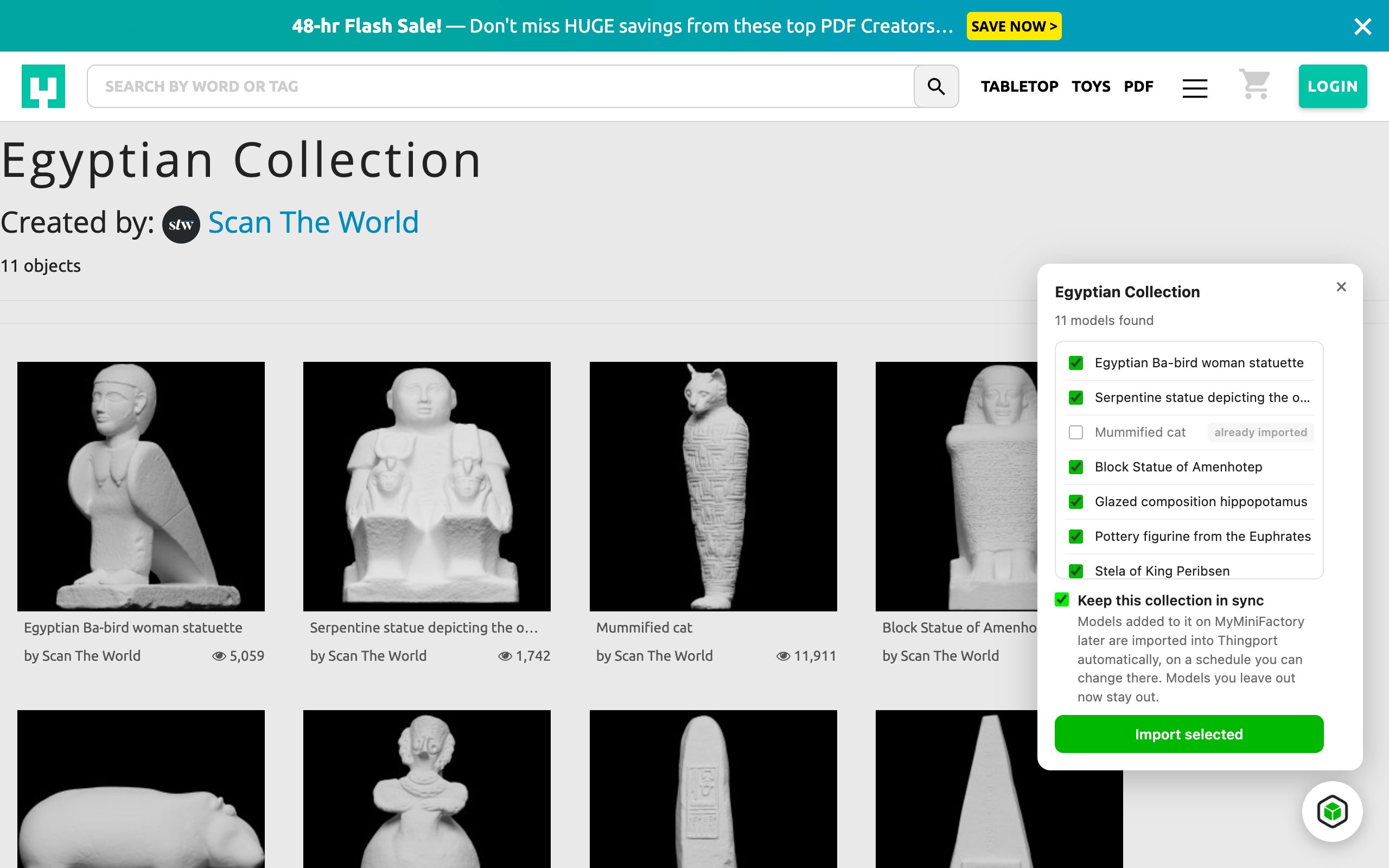Image resolution: width=1389 pixels, height=868 pixels.
Task: Open the PDF menu
Action: pos(1138,87)
